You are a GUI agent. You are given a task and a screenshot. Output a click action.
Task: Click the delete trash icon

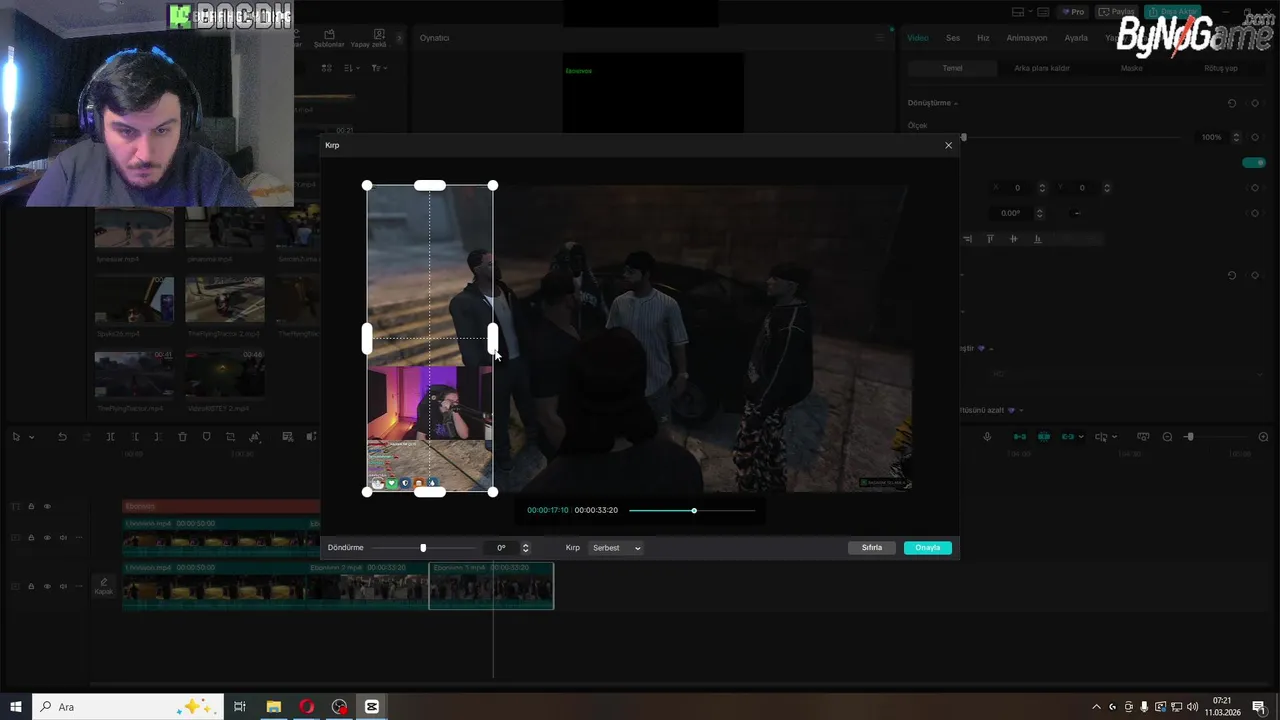(x=182, y=437)
